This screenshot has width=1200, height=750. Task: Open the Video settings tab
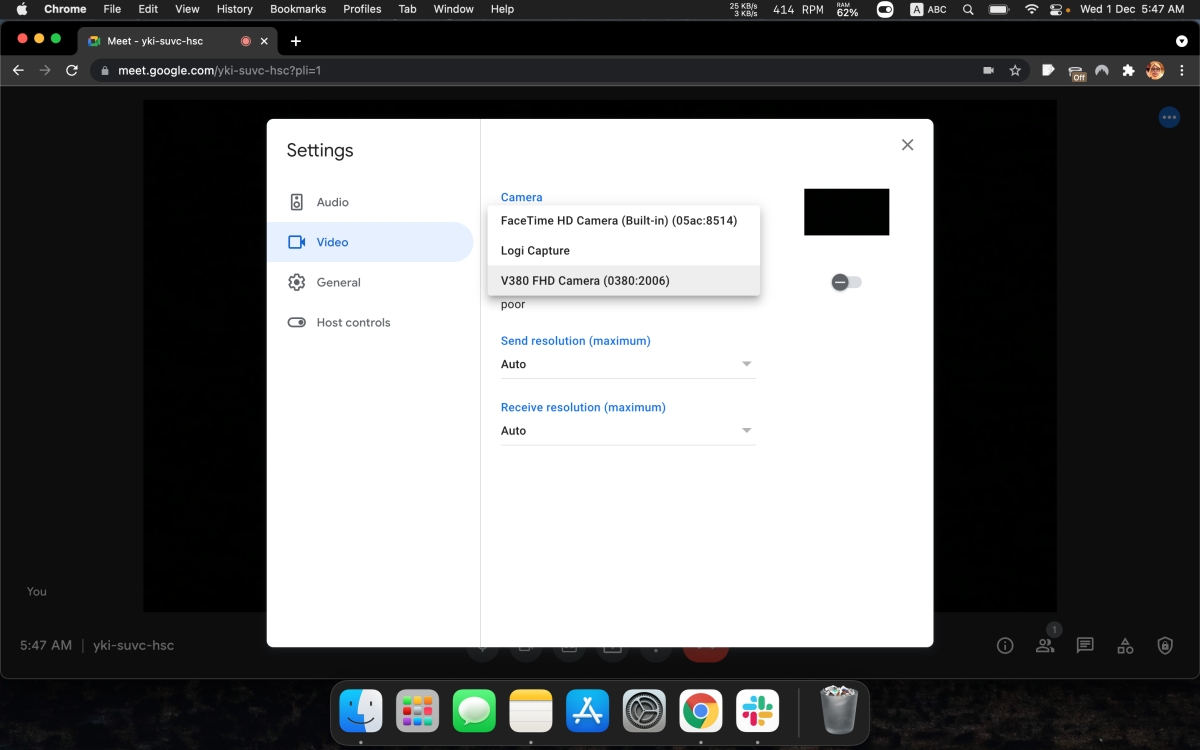tap(370, 242)
